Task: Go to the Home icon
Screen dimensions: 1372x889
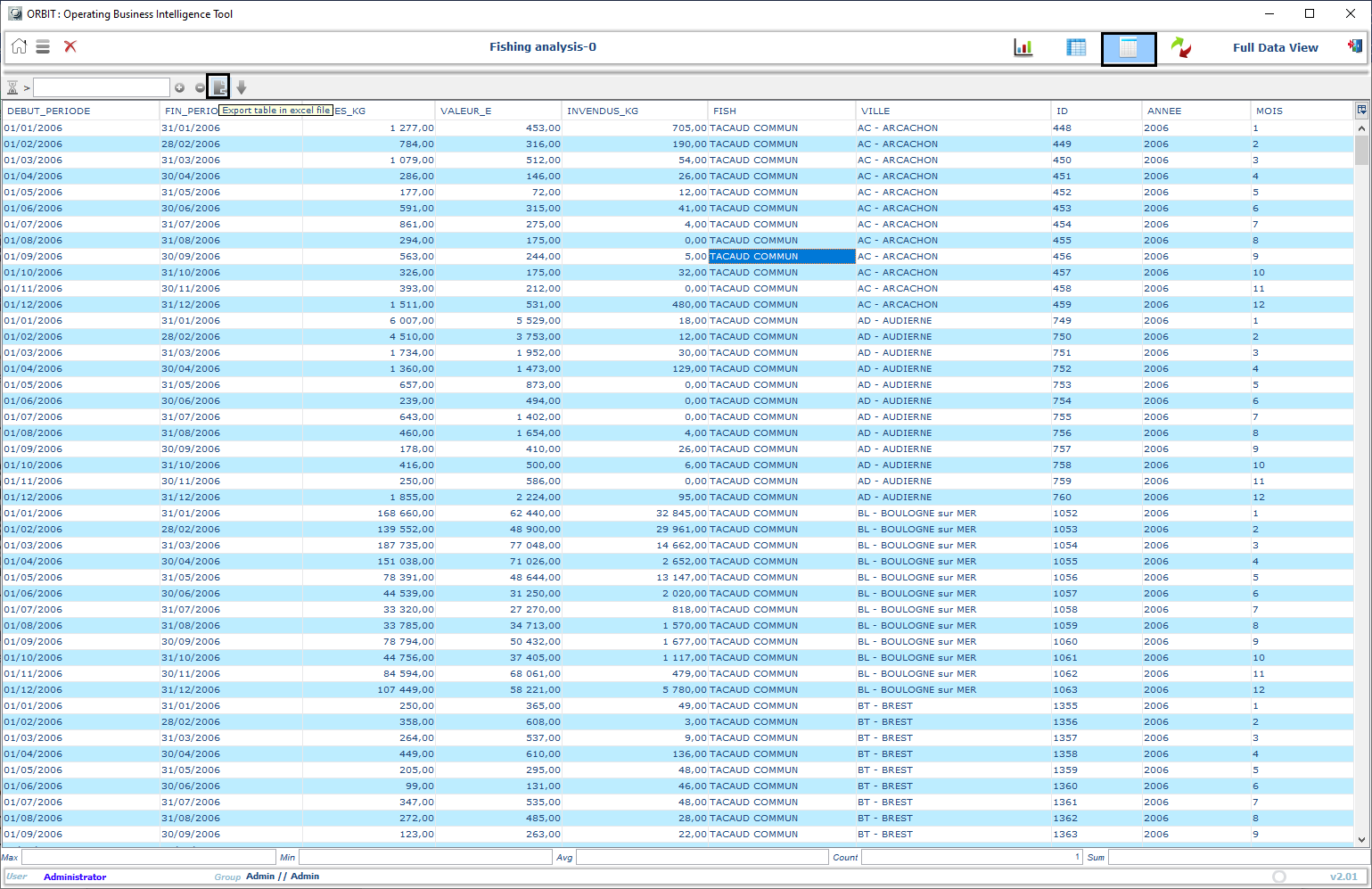Action: click(19, 46)
